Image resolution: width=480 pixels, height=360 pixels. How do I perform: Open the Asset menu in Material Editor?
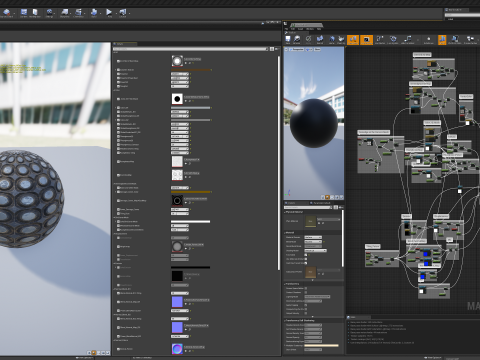[300, 29]
